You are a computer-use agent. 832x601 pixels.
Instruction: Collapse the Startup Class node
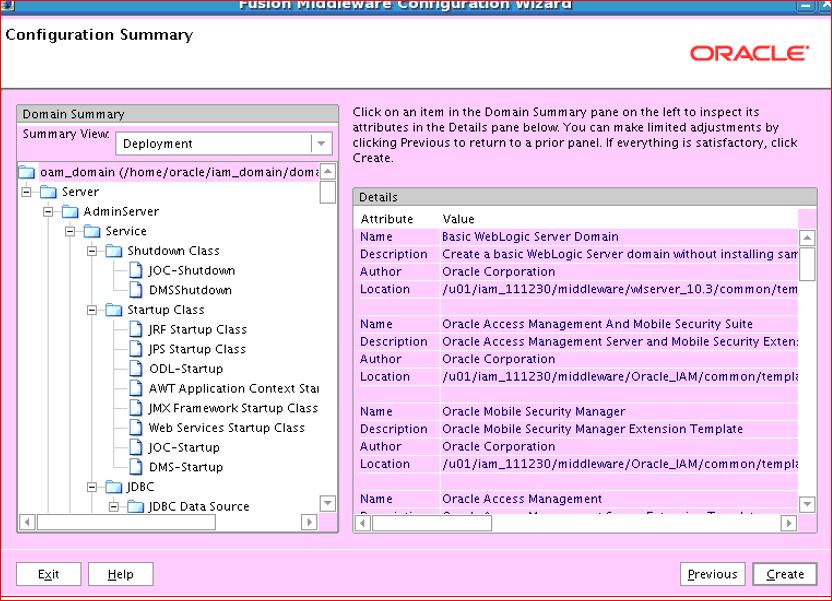(x=92, y=309)
